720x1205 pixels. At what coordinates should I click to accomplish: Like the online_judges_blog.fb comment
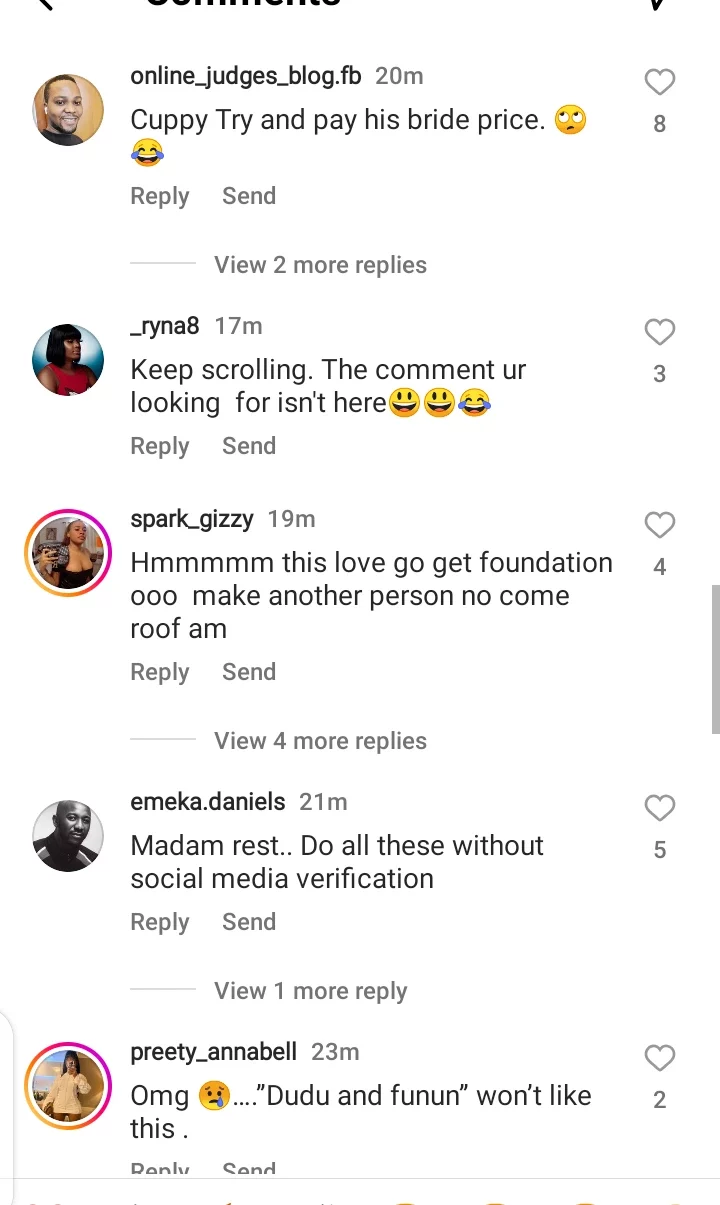click(659, 82)
